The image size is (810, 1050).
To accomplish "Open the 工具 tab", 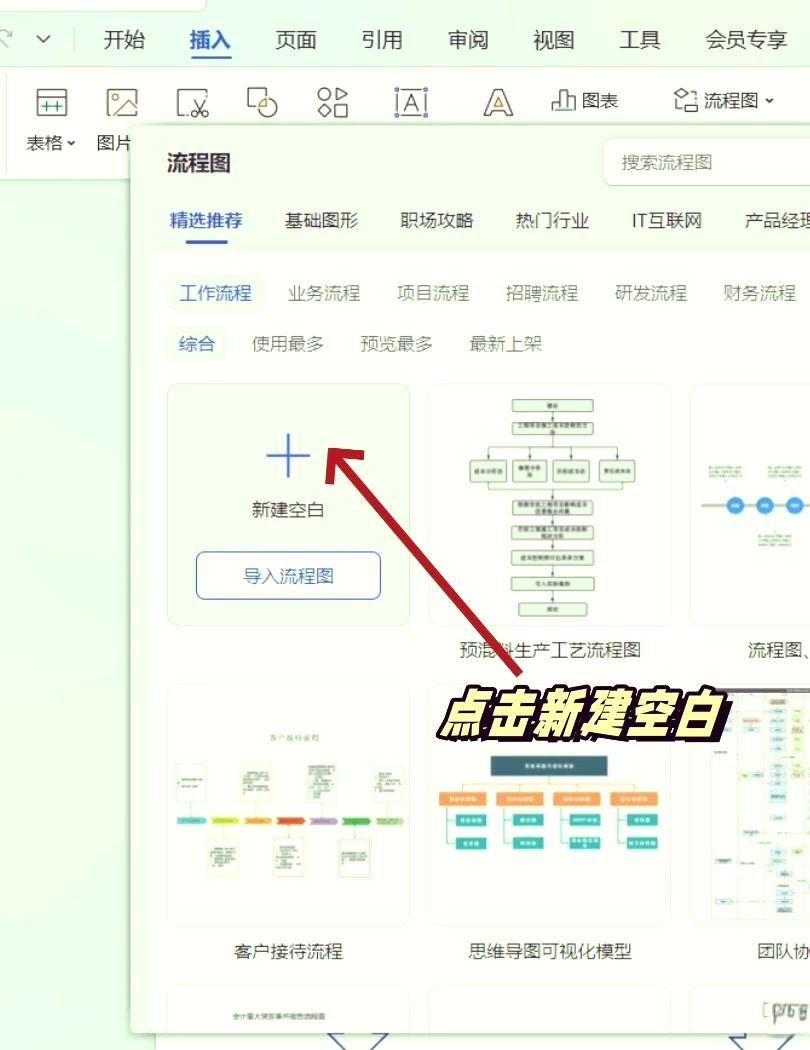I will coord(639,40).
